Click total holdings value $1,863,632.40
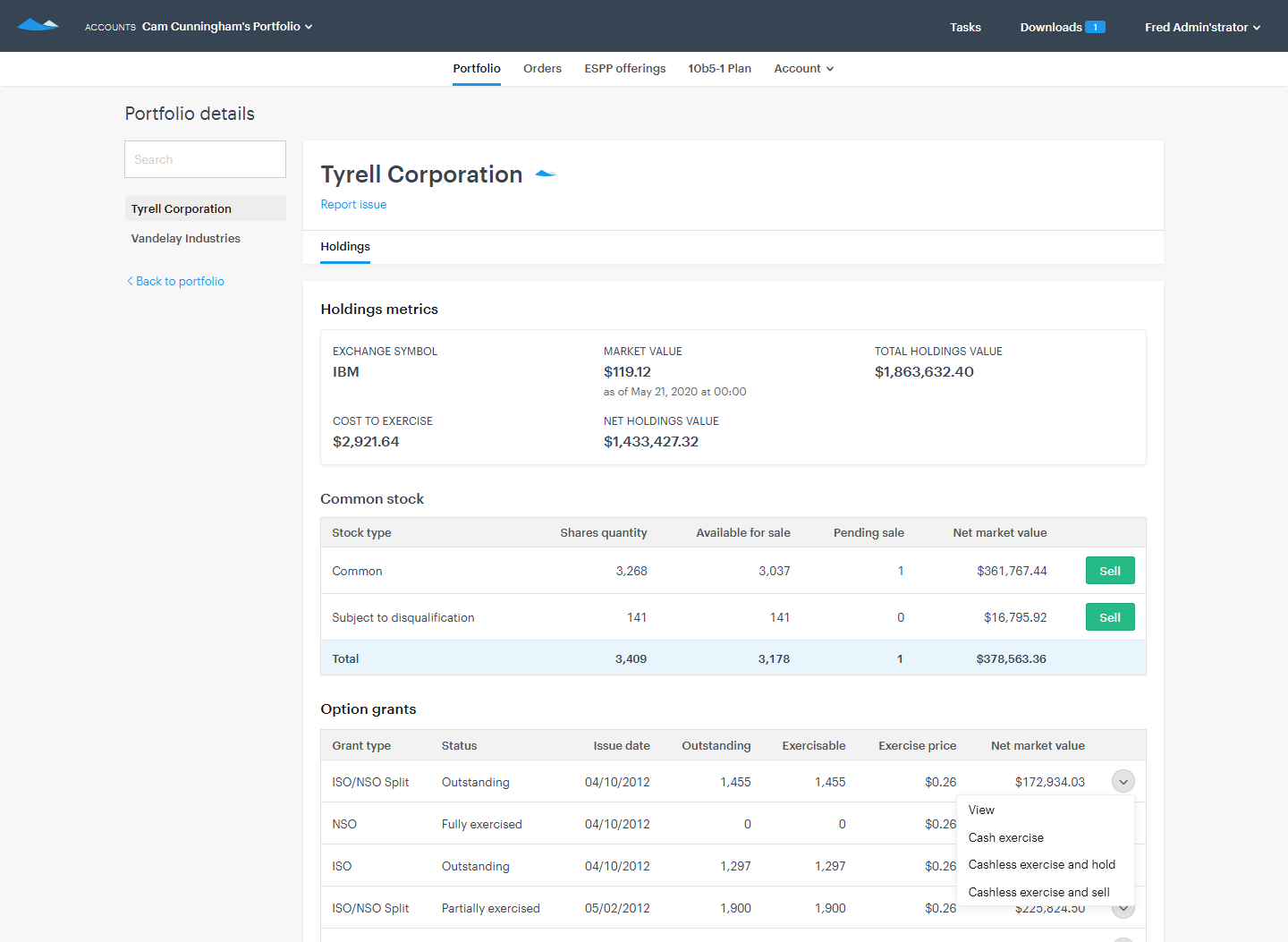This screenshot has width=1288, height=942. (924, 372)
